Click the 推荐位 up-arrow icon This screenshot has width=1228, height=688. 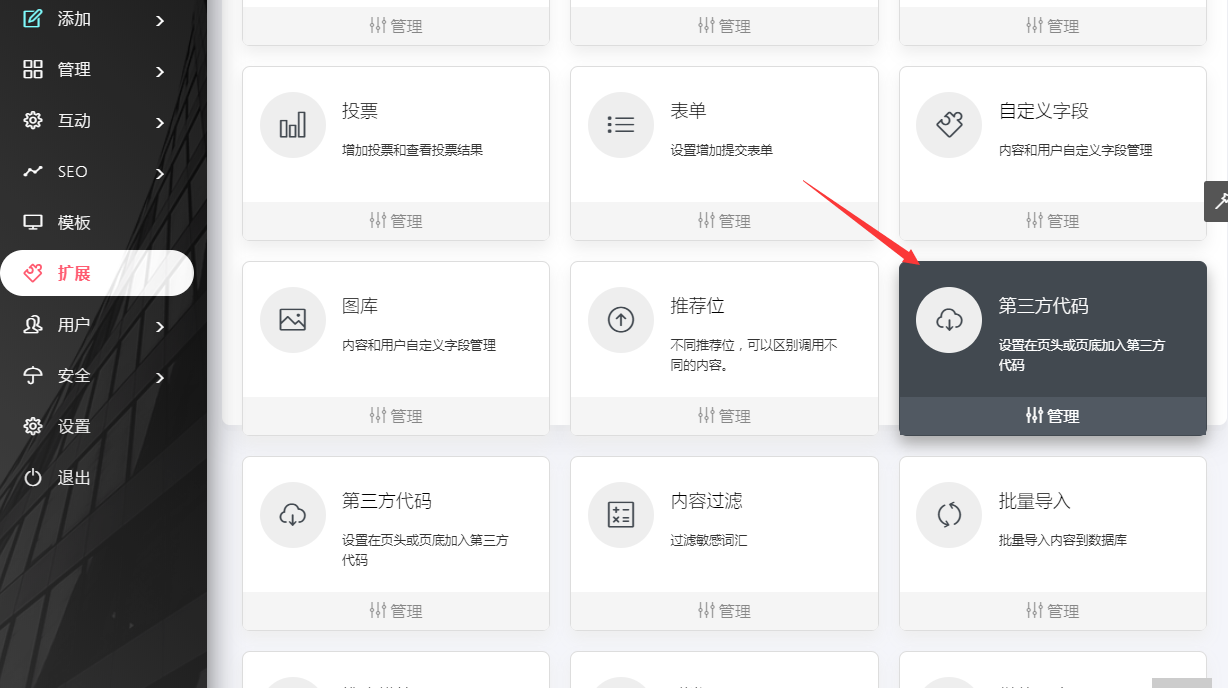pos(620,319)
